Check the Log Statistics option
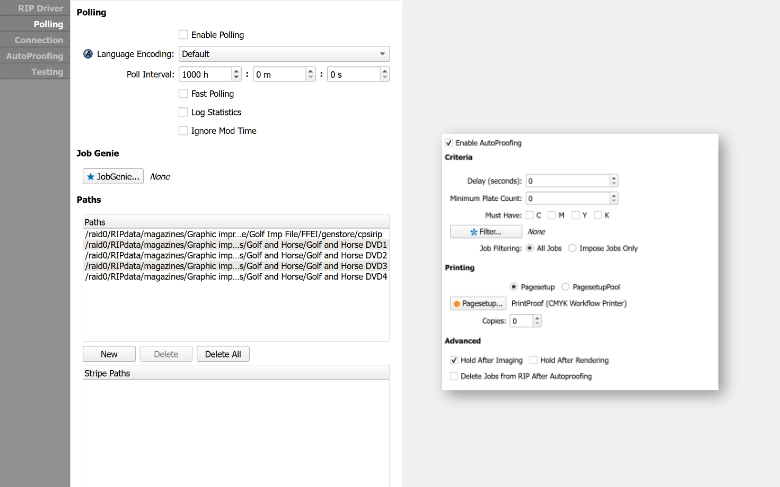Image resolution: width=780 pixels, height=487 pixels. (x=183, y=112)
